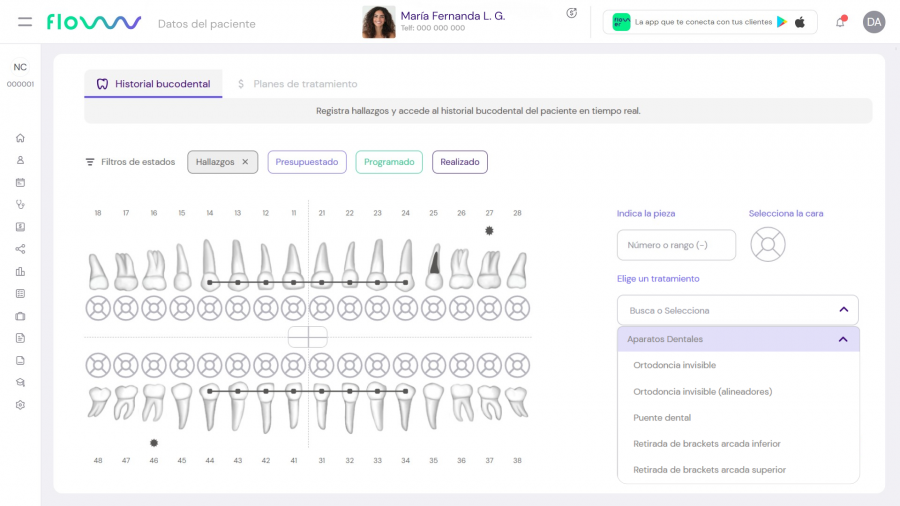Open the notifications bell
This screenshot has width=900, height=506.
click(x=840, y=22)
